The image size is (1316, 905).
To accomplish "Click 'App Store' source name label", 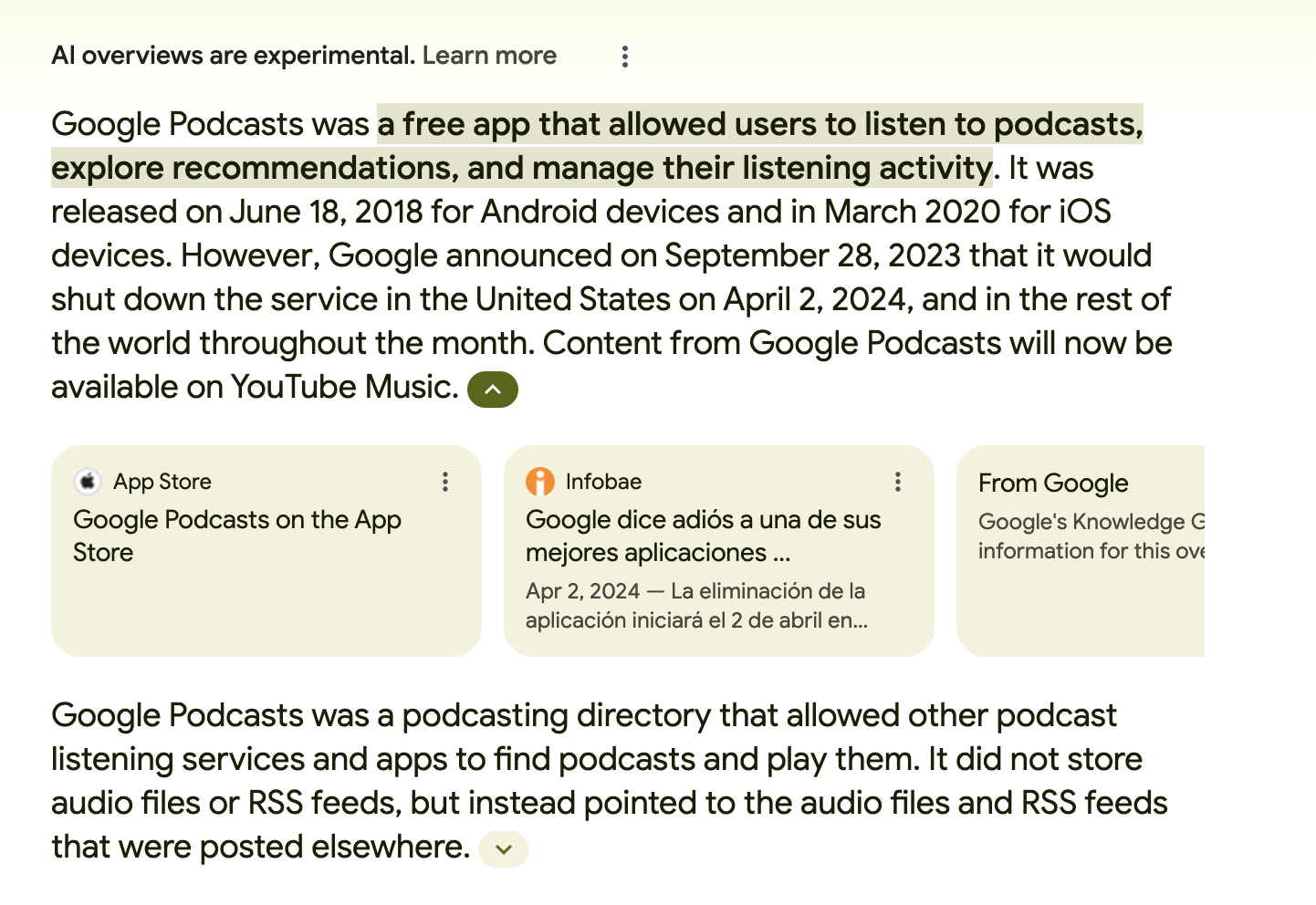I will coord(162,482).
